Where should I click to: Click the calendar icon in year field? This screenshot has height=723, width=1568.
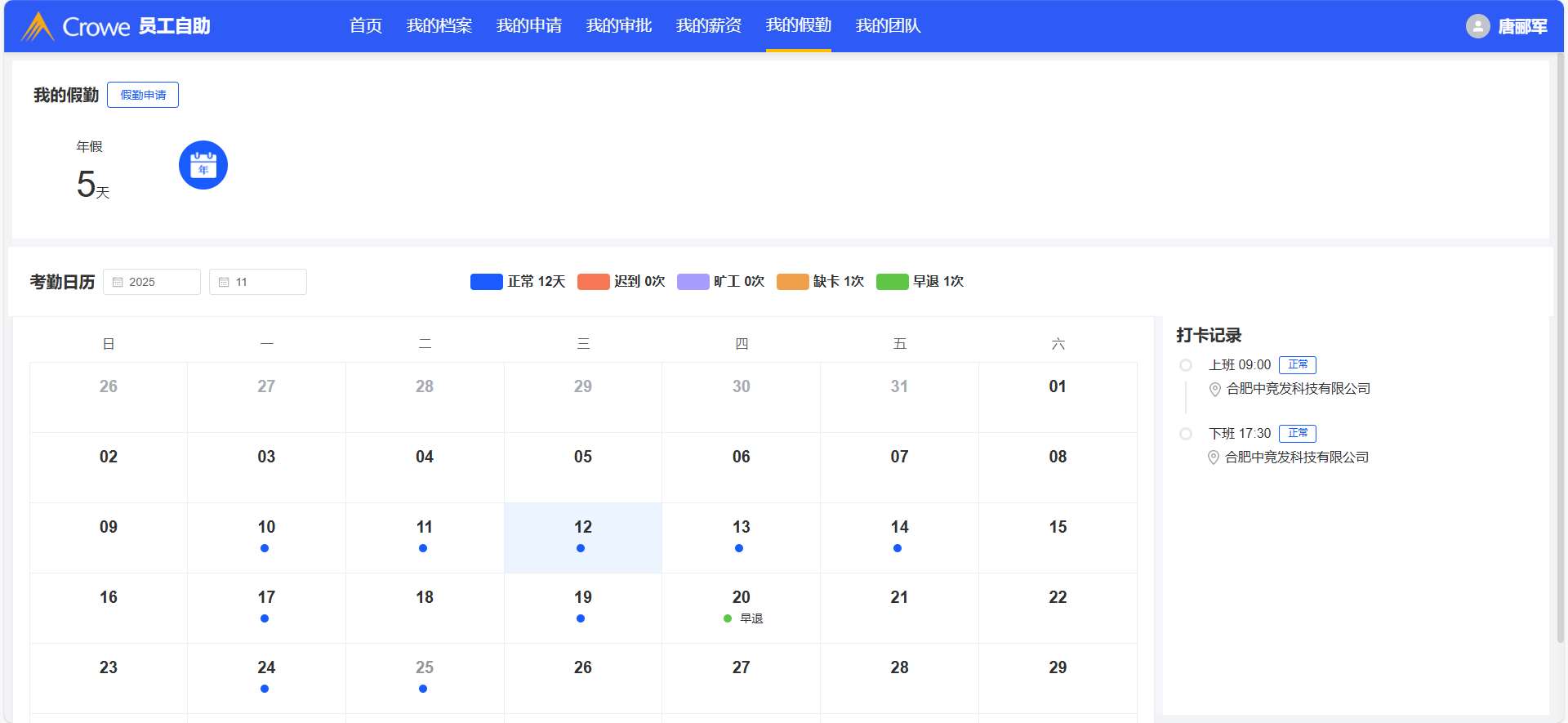point(118,282)
